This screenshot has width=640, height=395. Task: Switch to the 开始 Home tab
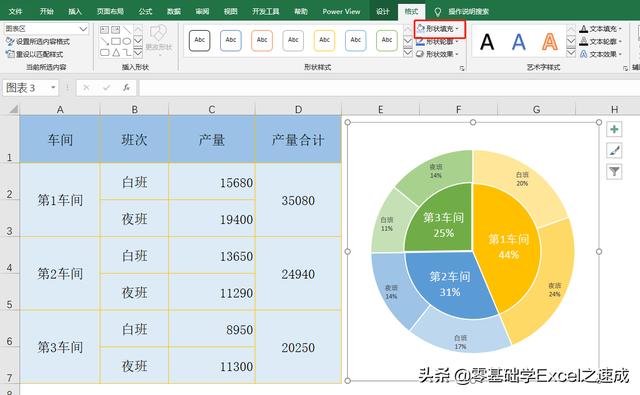[x=47, y=11]
